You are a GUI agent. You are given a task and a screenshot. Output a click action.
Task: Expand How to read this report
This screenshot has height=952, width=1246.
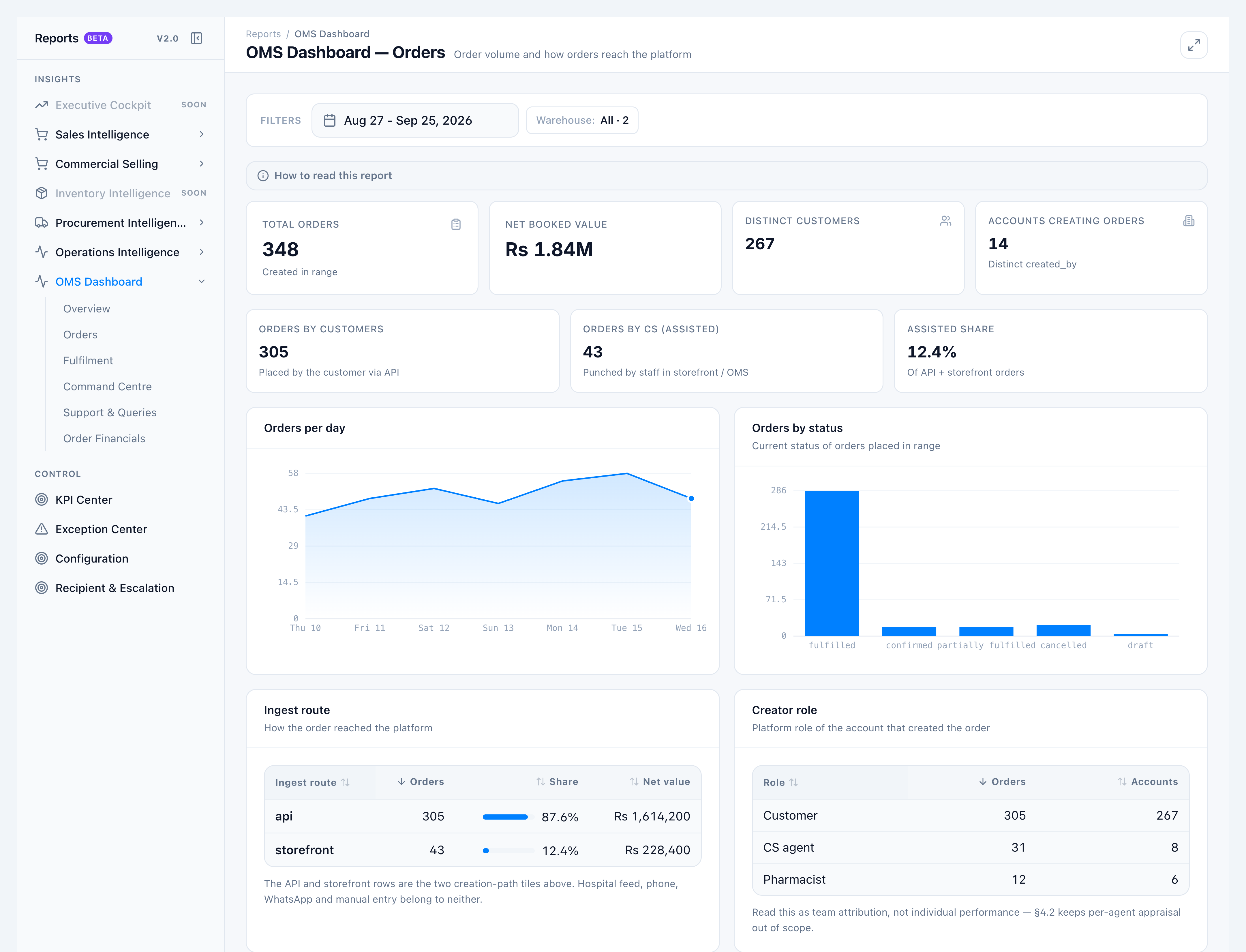click(727, 176)
